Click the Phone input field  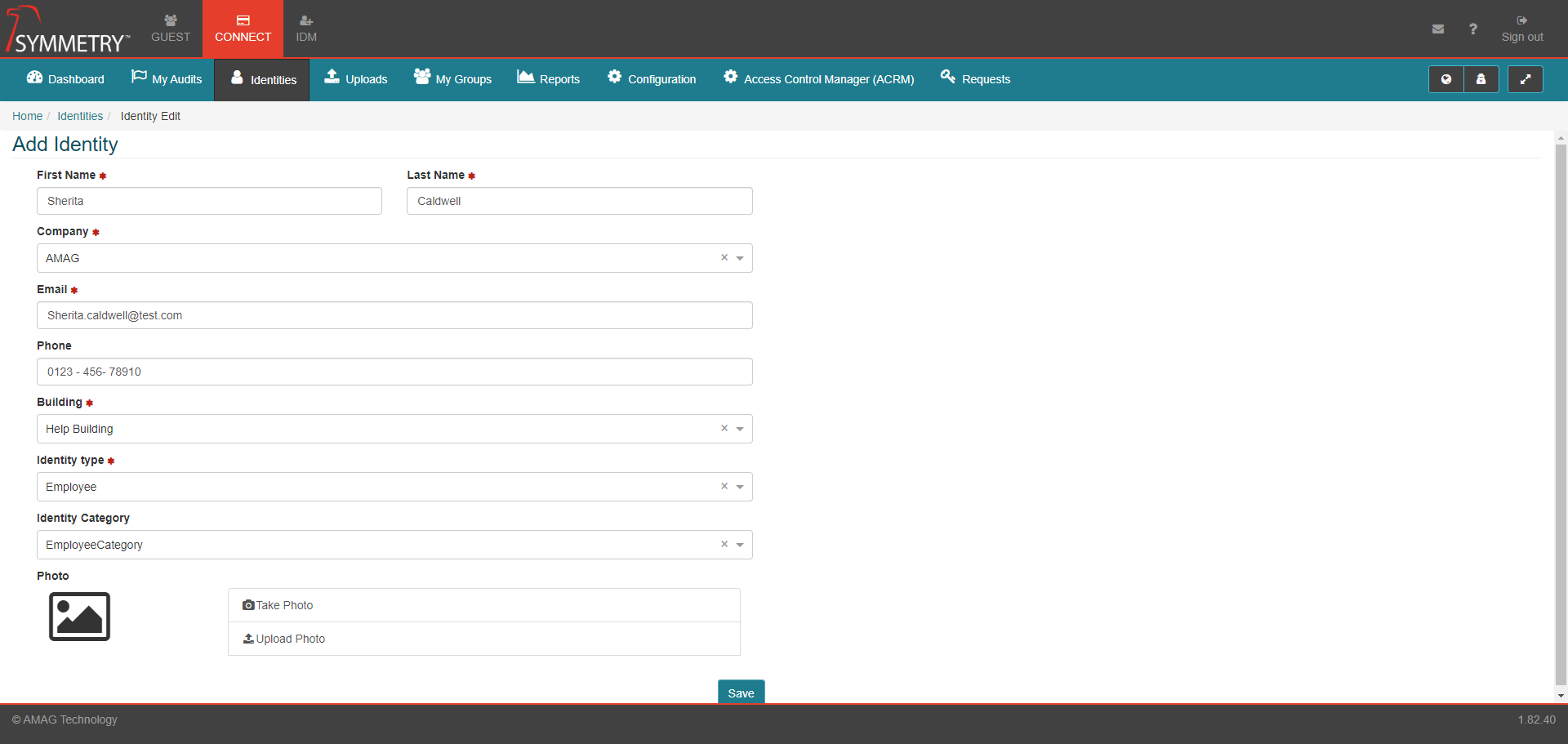[394, 372]
